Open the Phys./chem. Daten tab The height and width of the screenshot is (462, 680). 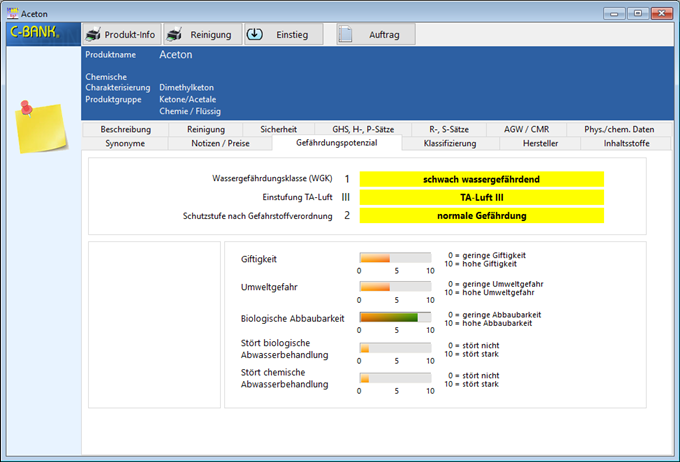click(x=620, y=130)
